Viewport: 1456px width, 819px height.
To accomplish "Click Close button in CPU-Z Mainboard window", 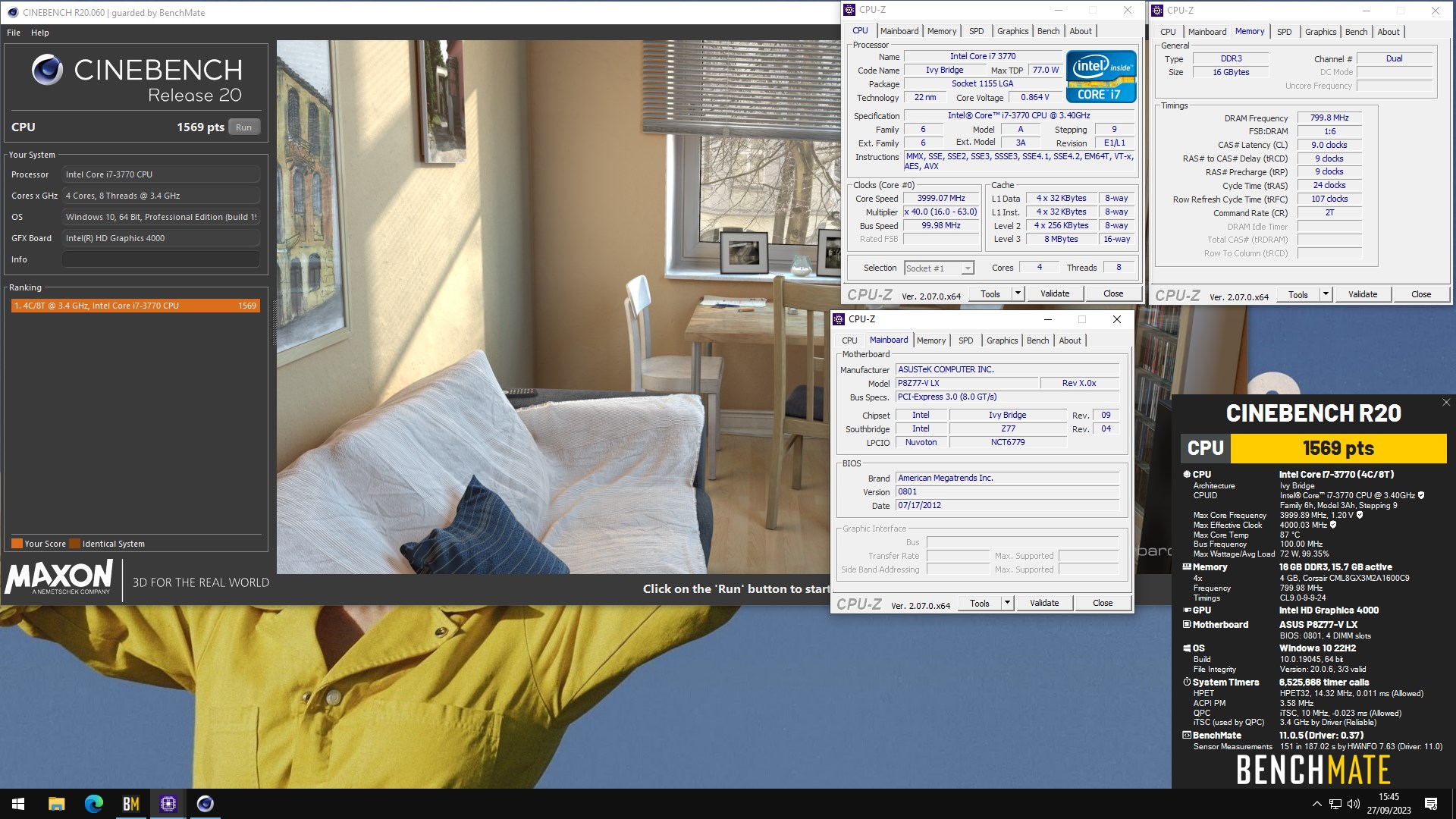I will tap(1103, 604).
